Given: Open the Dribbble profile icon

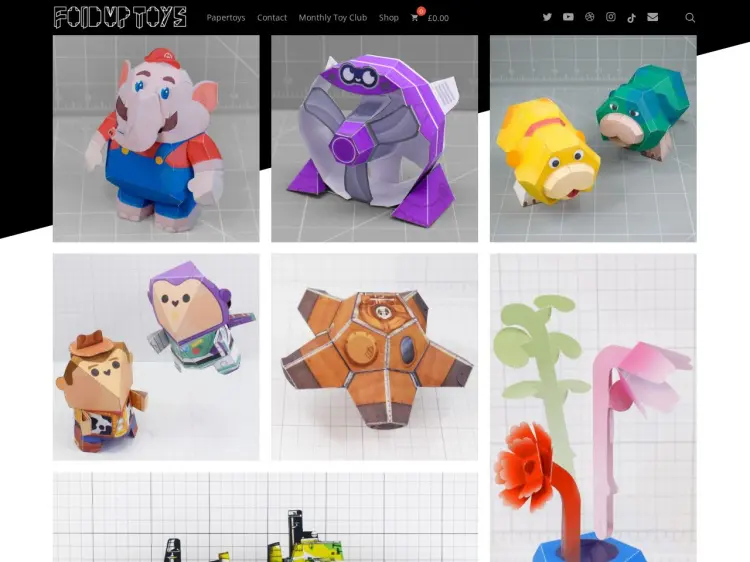Looking at the screenshot, I should 589,17.
